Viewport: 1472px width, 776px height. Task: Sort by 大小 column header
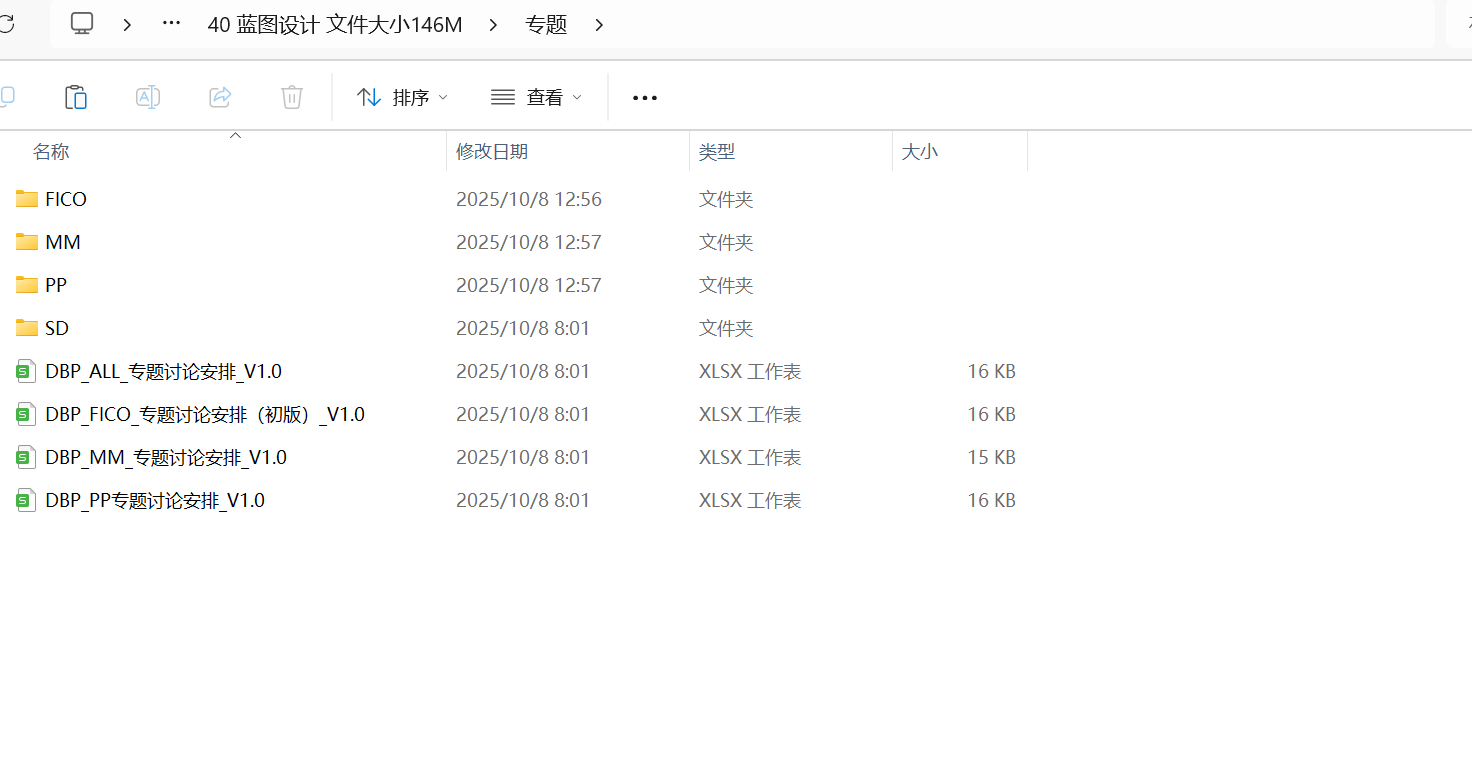pyautogui.click(x=919, y=152)
